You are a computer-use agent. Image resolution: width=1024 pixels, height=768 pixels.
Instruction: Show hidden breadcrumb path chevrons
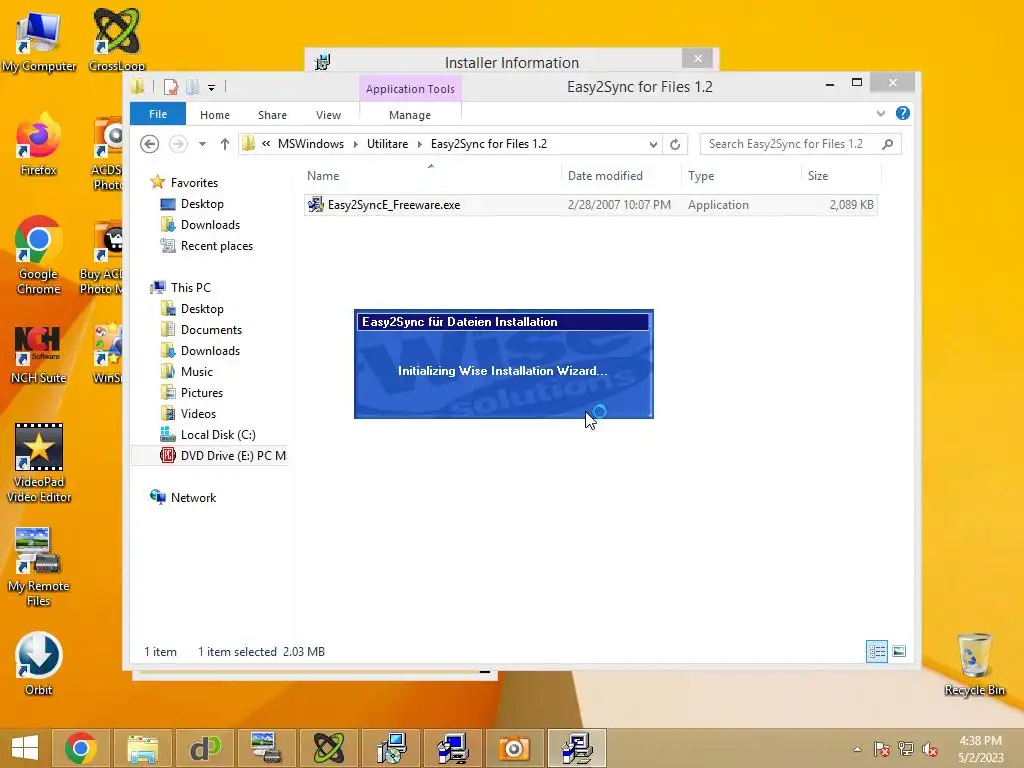(266, 144)
